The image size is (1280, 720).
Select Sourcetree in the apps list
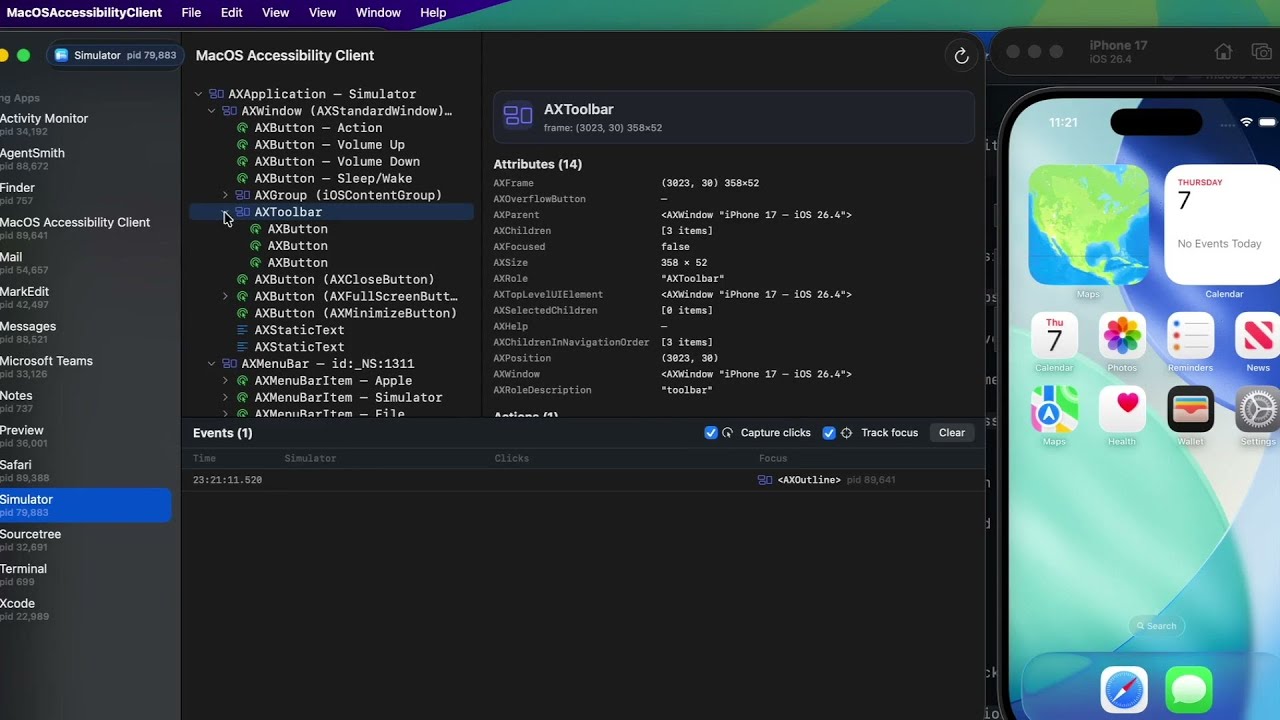[x=85, y=540]
